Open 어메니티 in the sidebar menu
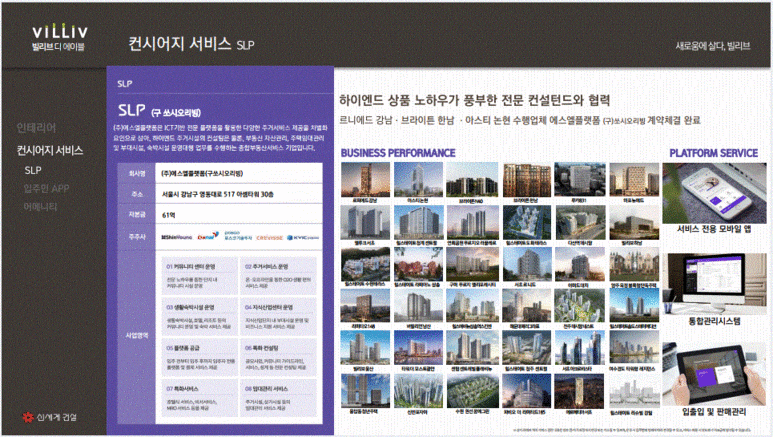Screen dimensions: 773x437 [40, 207]
